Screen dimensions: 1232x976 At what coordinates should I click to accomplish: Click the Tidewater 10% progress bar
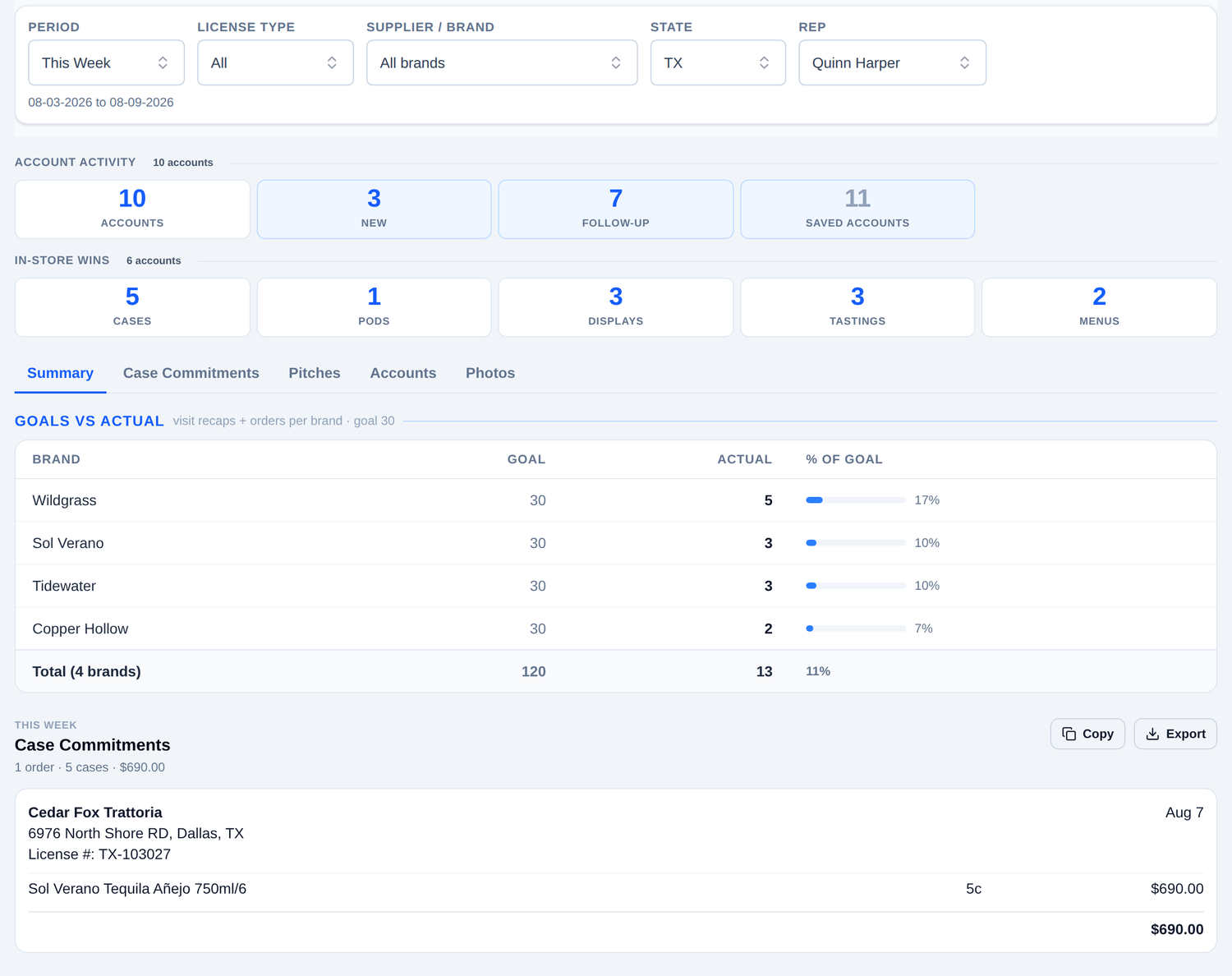click(856, 586)
